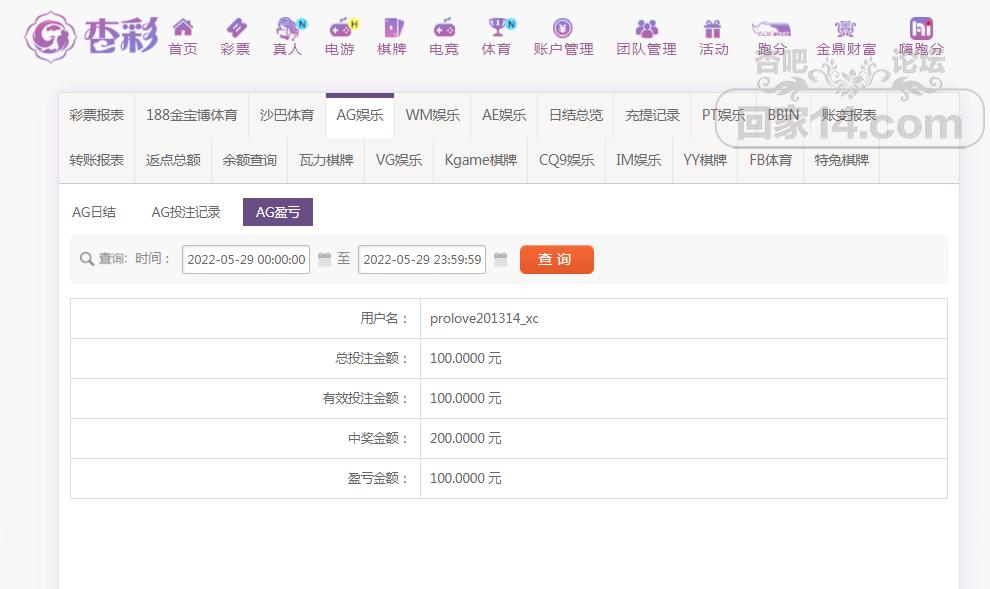Switch to the AG投注记录 tab
This screenshot has height=589, width=990.
point(186,212)
